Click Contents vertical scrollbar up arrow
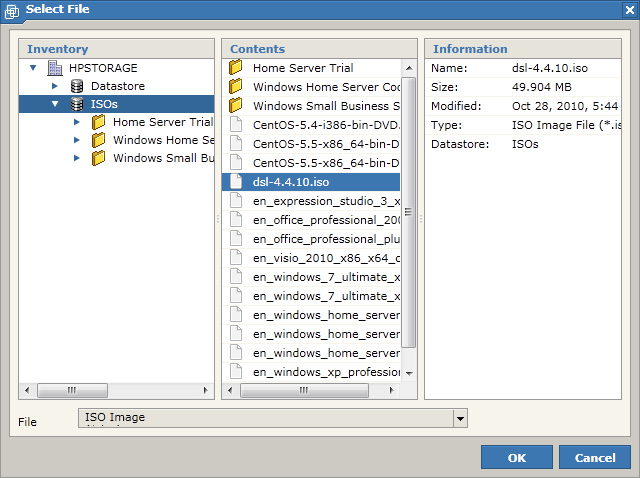Screen dimensions: 640x478 pyautogui.click(x=409, y=68)
